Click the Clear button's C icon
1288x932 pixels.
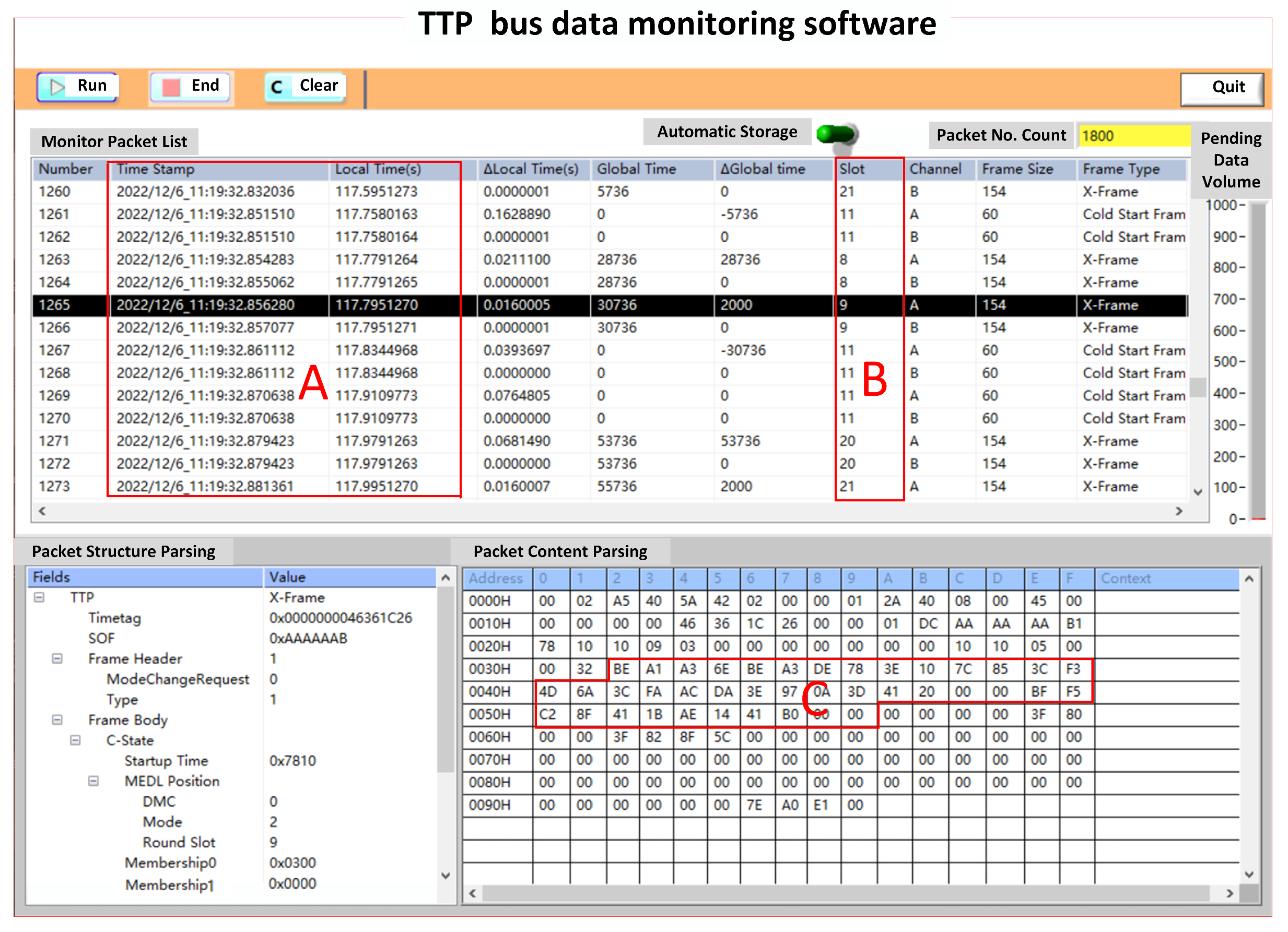277,87
